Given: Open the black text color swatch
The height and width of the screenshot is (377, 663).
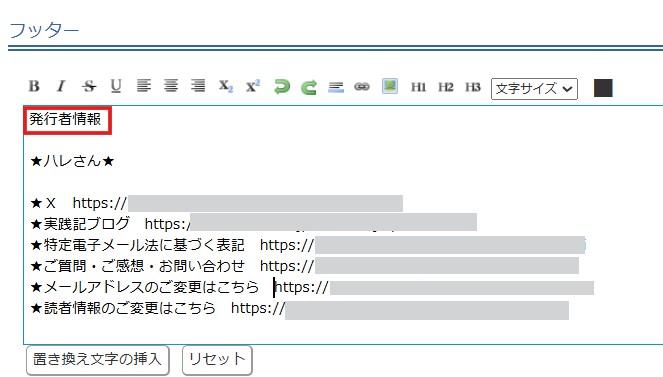Looking at the screenshot, I should (603, 88).
